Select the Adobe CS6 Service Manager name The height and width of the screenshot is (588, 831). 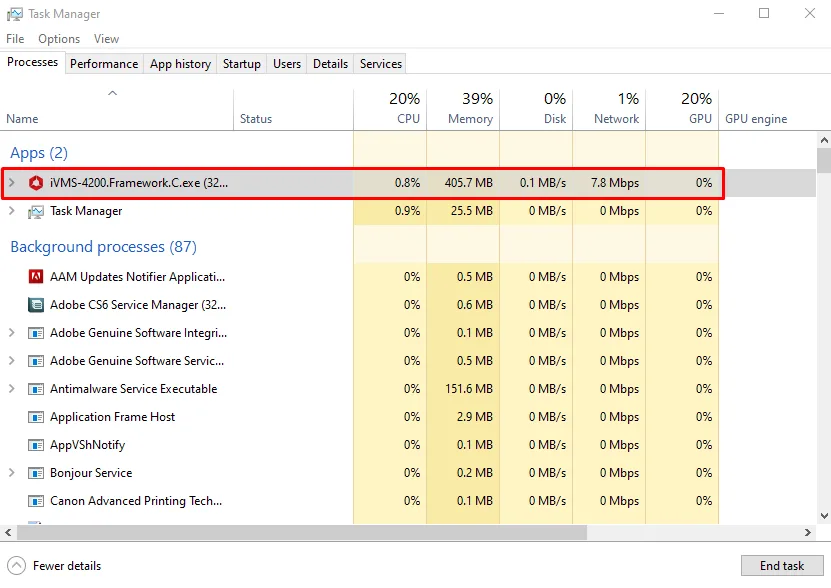(x=138, y=305)
